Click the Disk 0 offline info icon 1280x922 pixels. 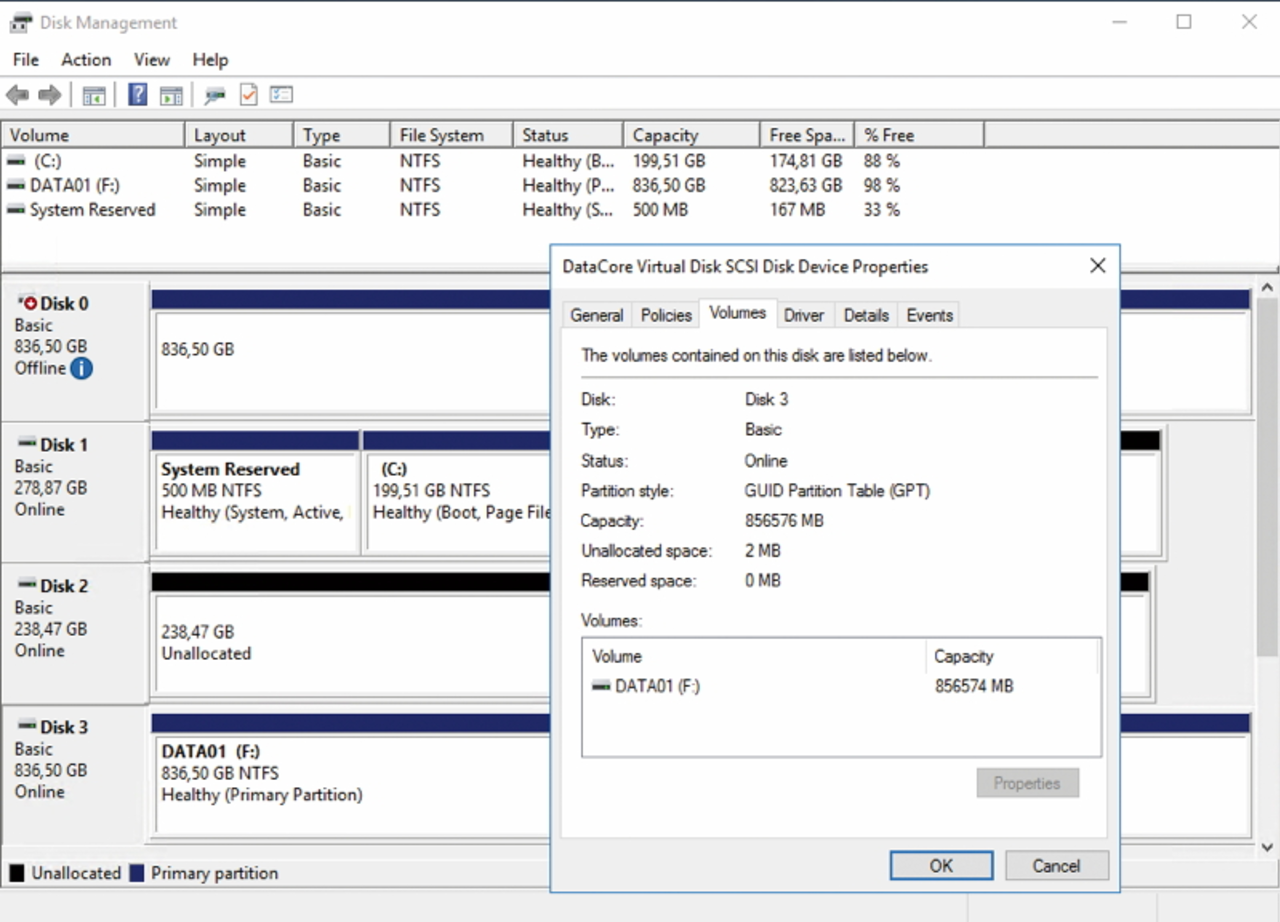[x=82, y=368]
